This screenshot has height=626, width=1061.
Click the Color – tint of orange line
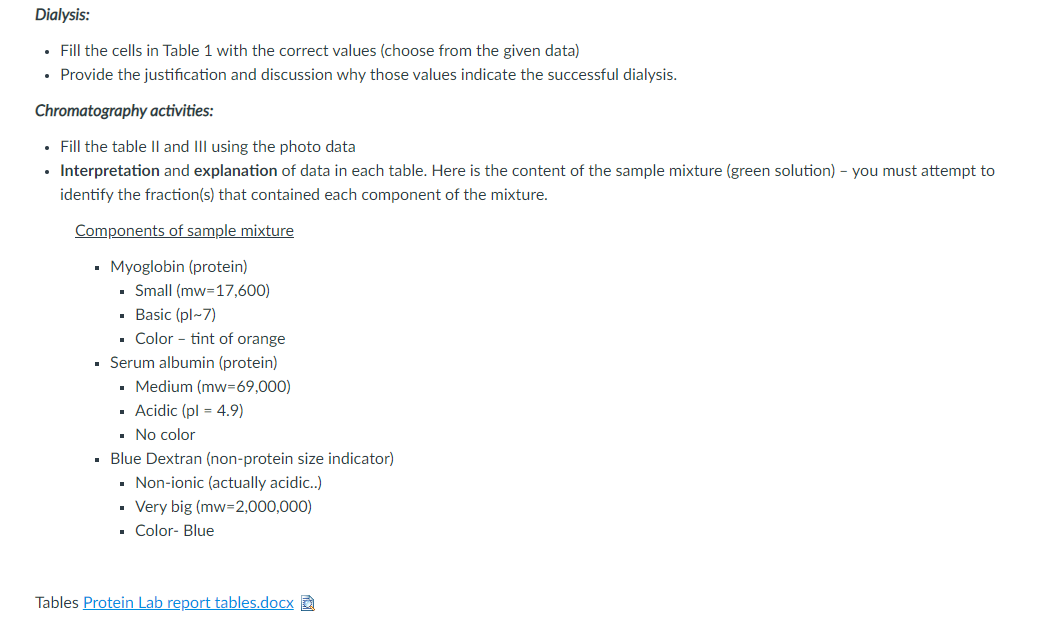(210, 339)
